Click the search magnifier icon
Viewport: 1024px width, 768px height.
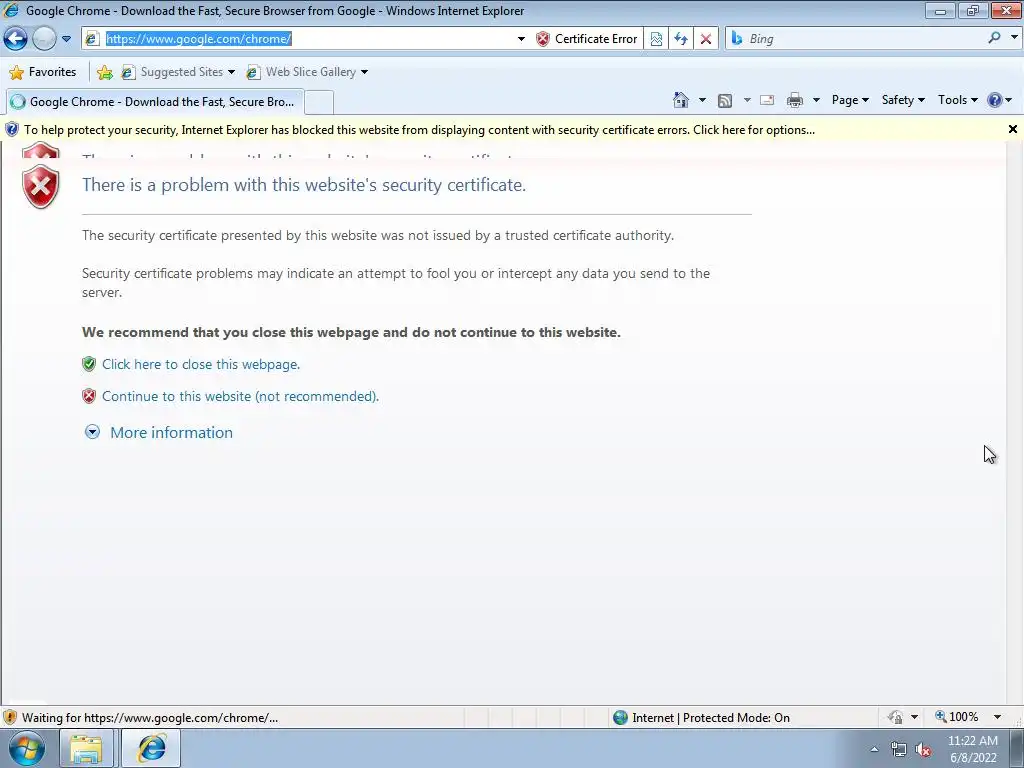click(x=995, y=38)
